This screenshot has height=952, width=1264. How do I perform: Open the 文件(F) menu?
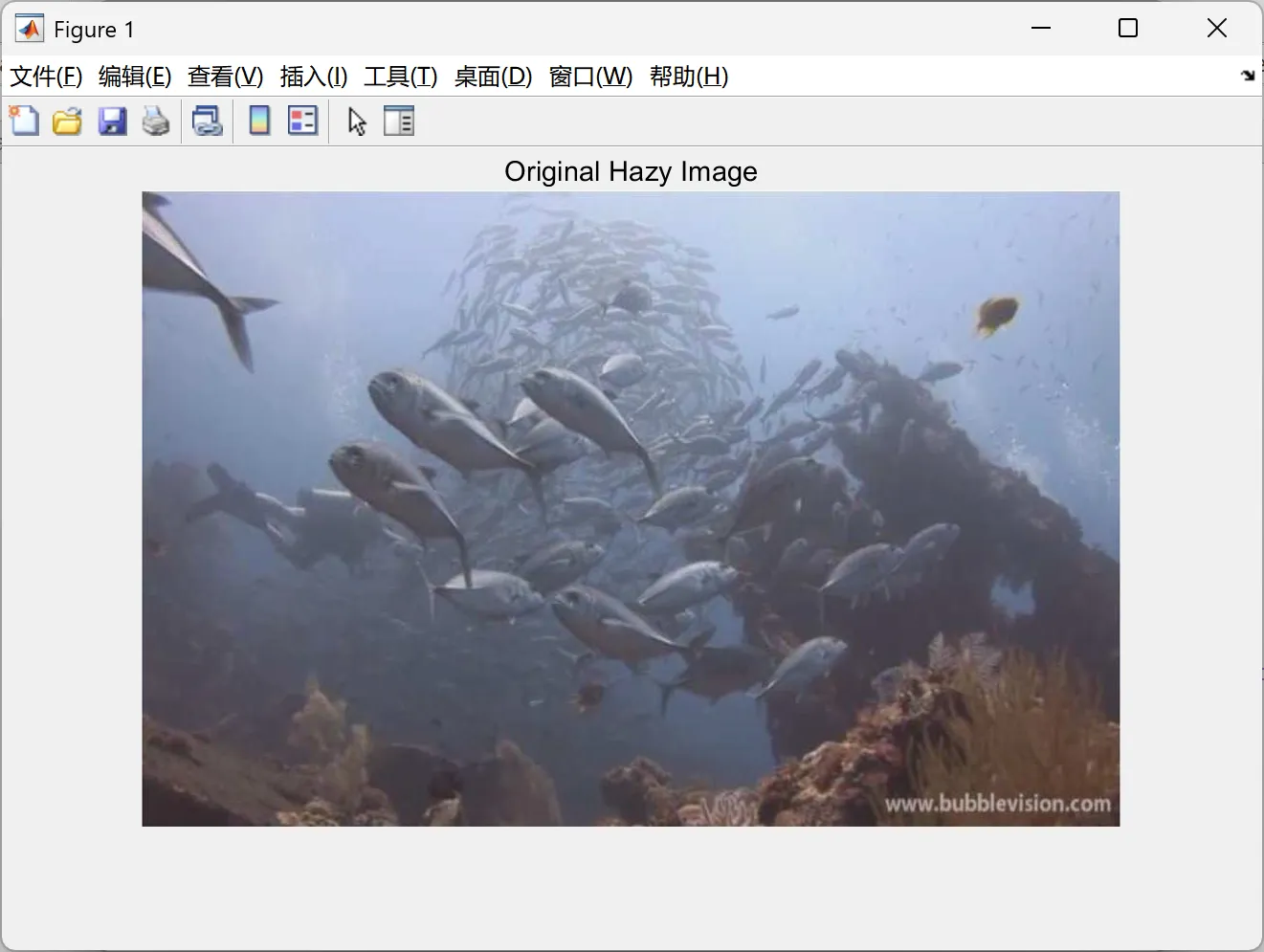[46, 77]
